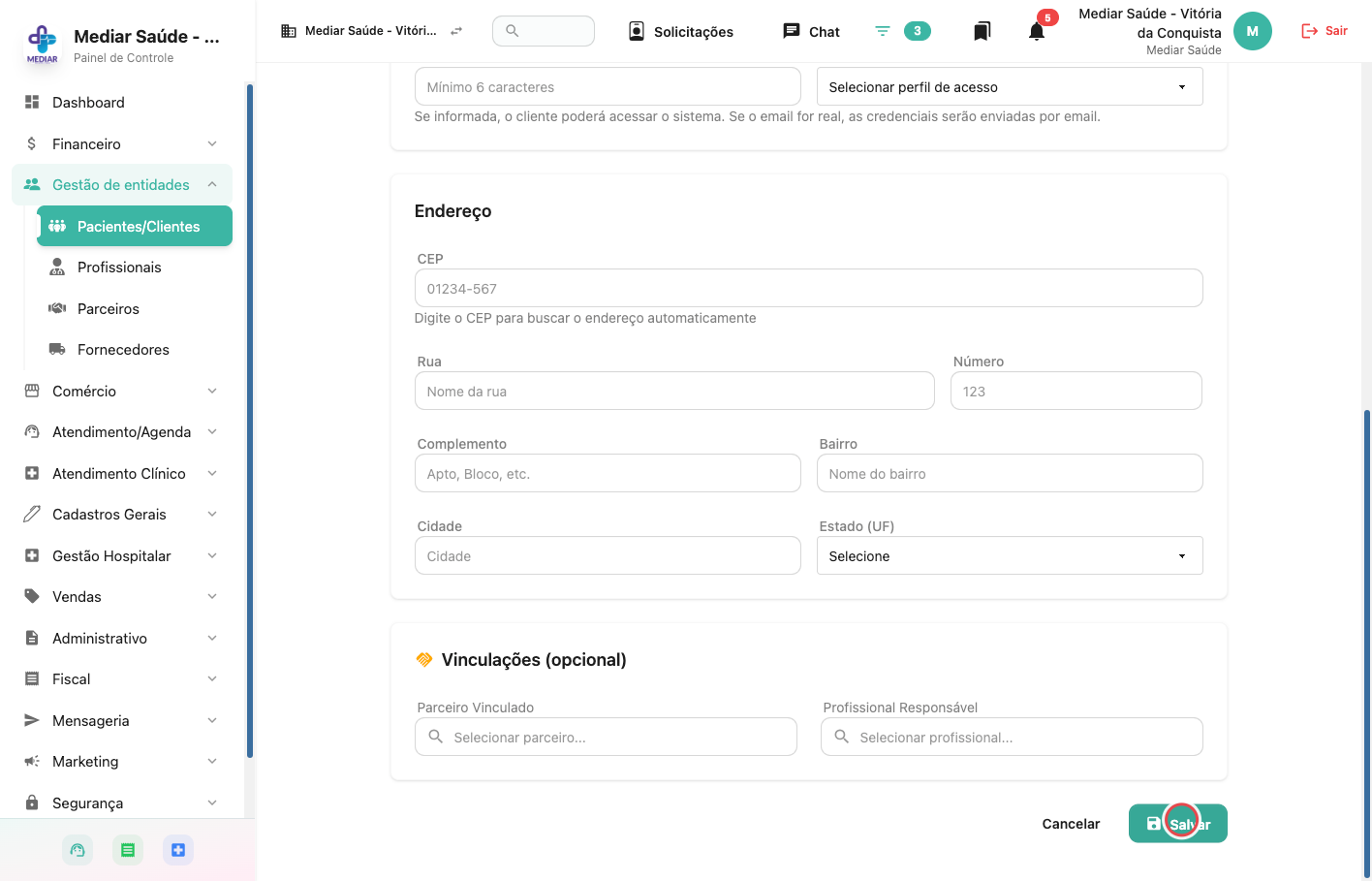1372x881 pixels.
Task: Click into the CEP input field
Action: point(808,288)
